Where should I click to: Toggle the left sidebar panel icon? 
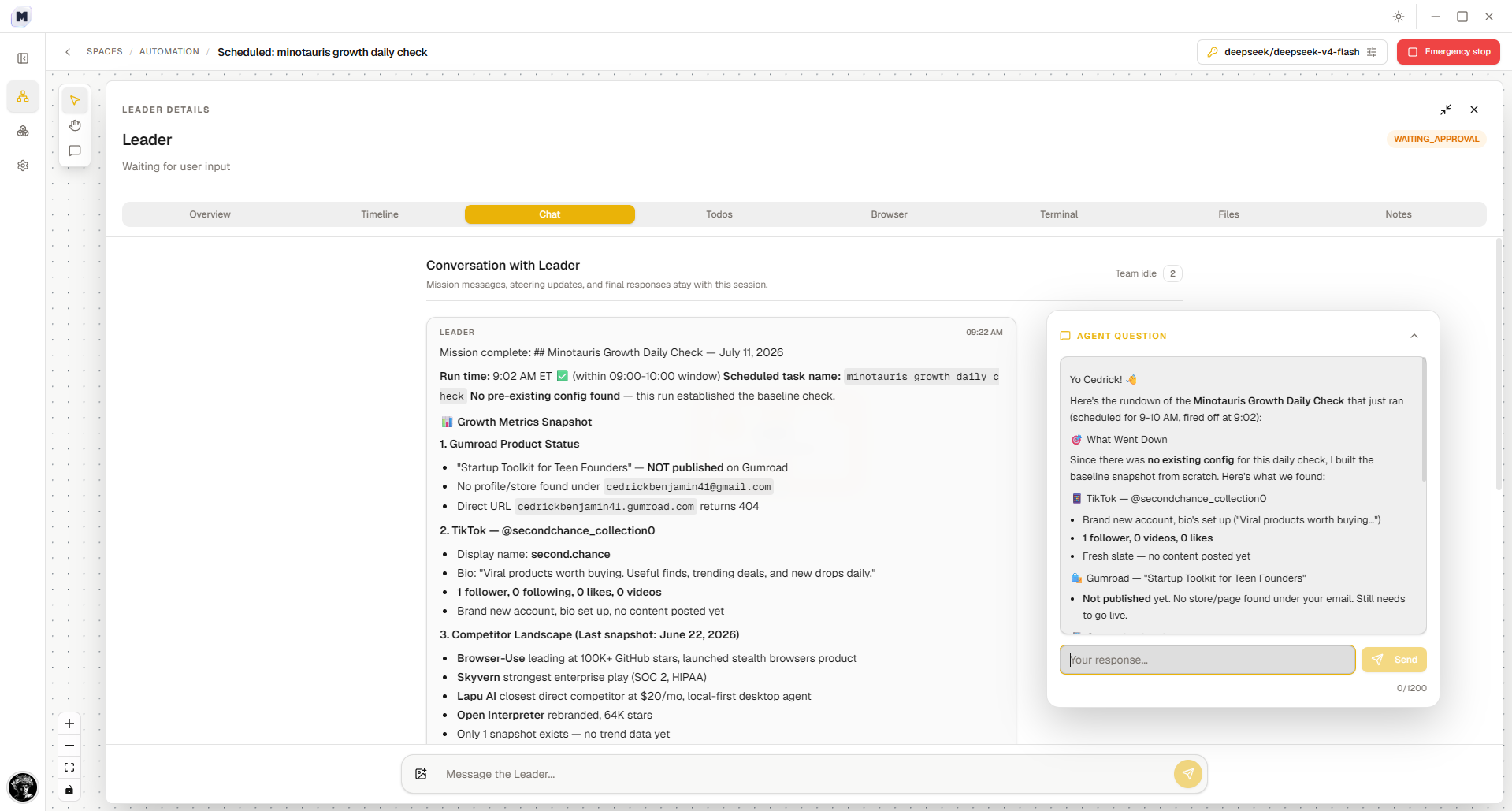[23, 58]
